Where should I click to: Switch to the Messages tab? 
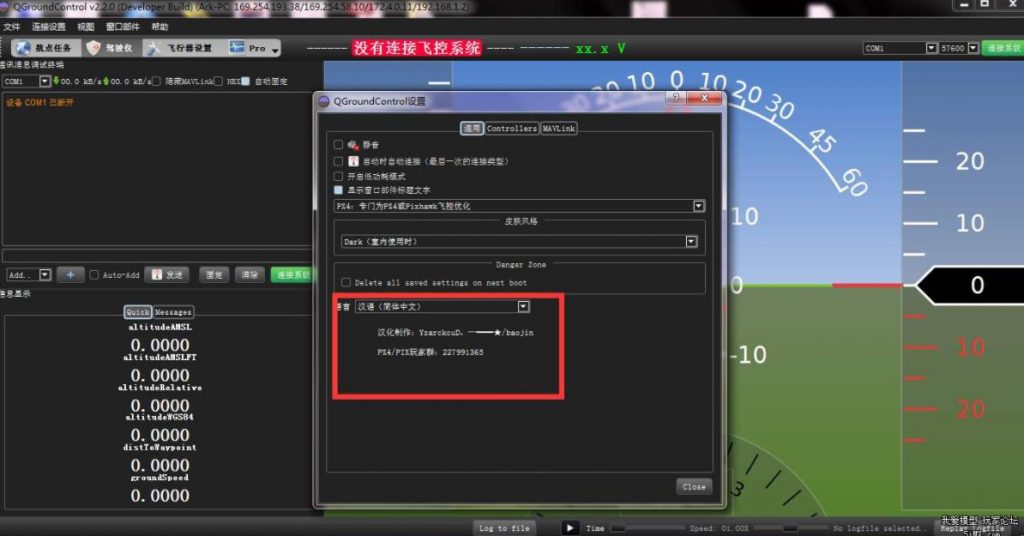[x=173, y=312]
